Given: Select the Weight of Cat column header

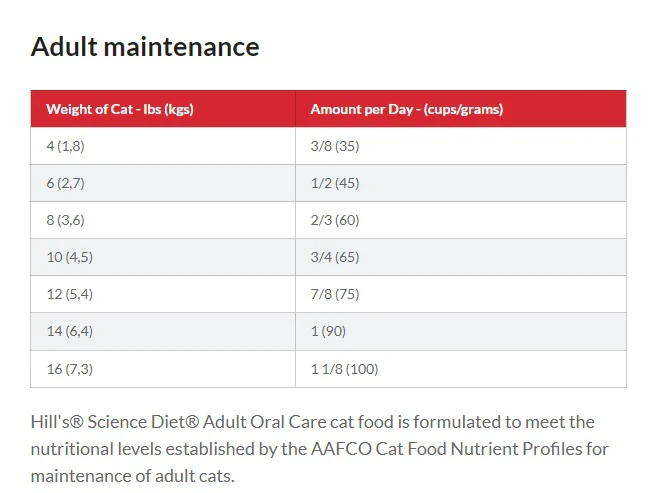Looking at the screenshot, I should click(x=163, y=109).
